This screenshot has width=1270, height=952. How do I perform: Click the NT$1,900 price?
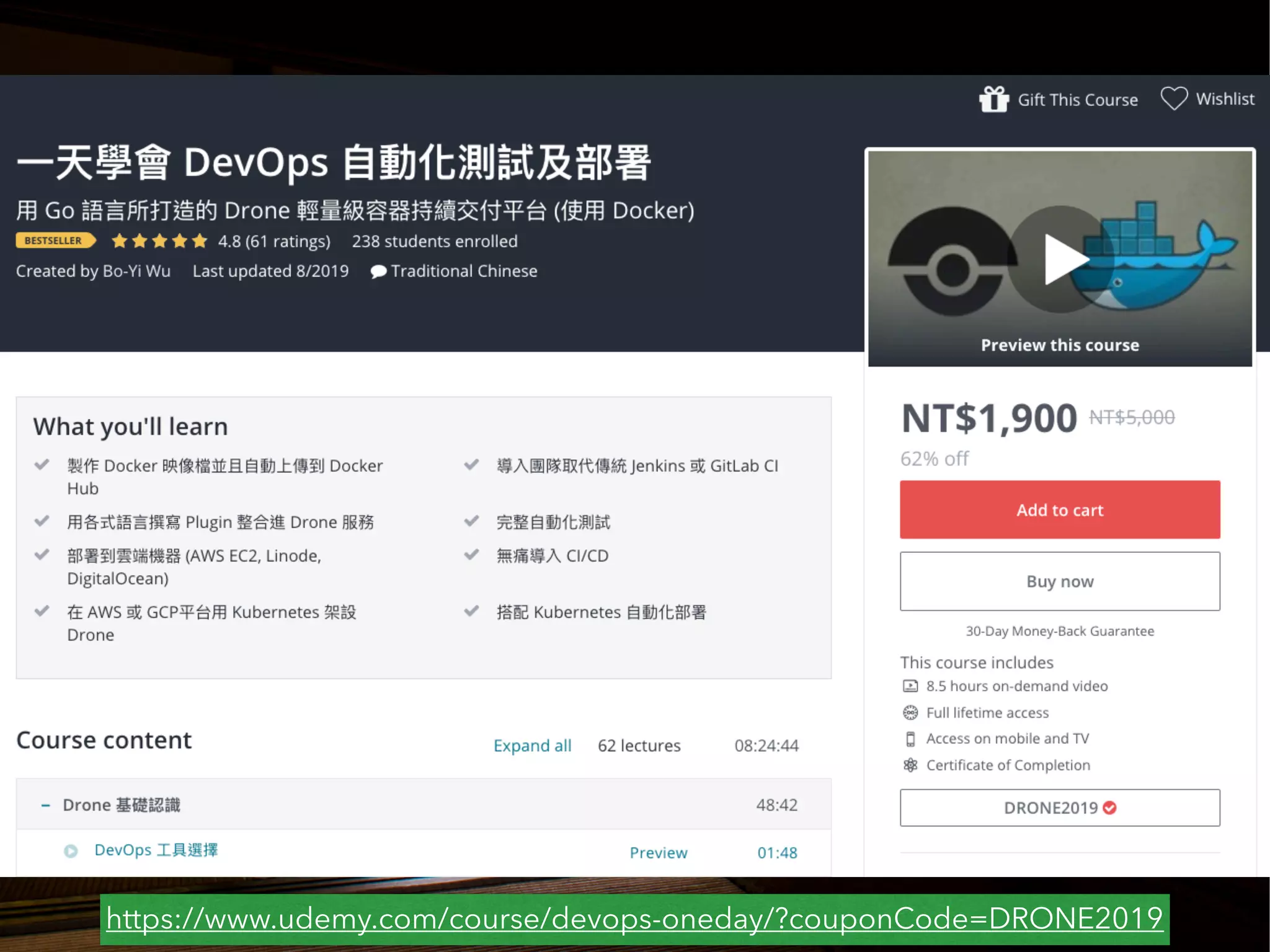(x=989, y=418)
